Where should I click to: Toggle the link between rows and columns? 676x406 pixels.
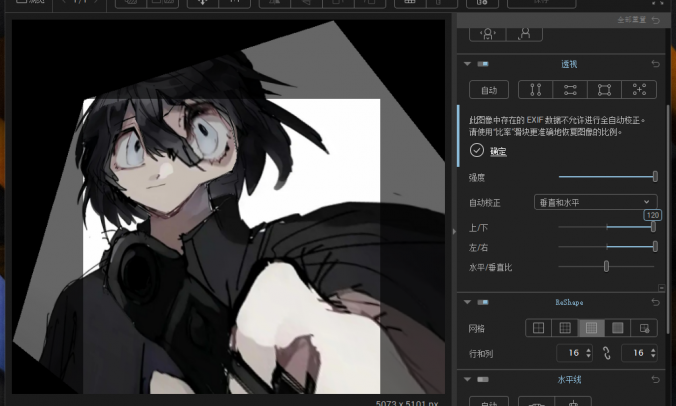tap(605, 353)
